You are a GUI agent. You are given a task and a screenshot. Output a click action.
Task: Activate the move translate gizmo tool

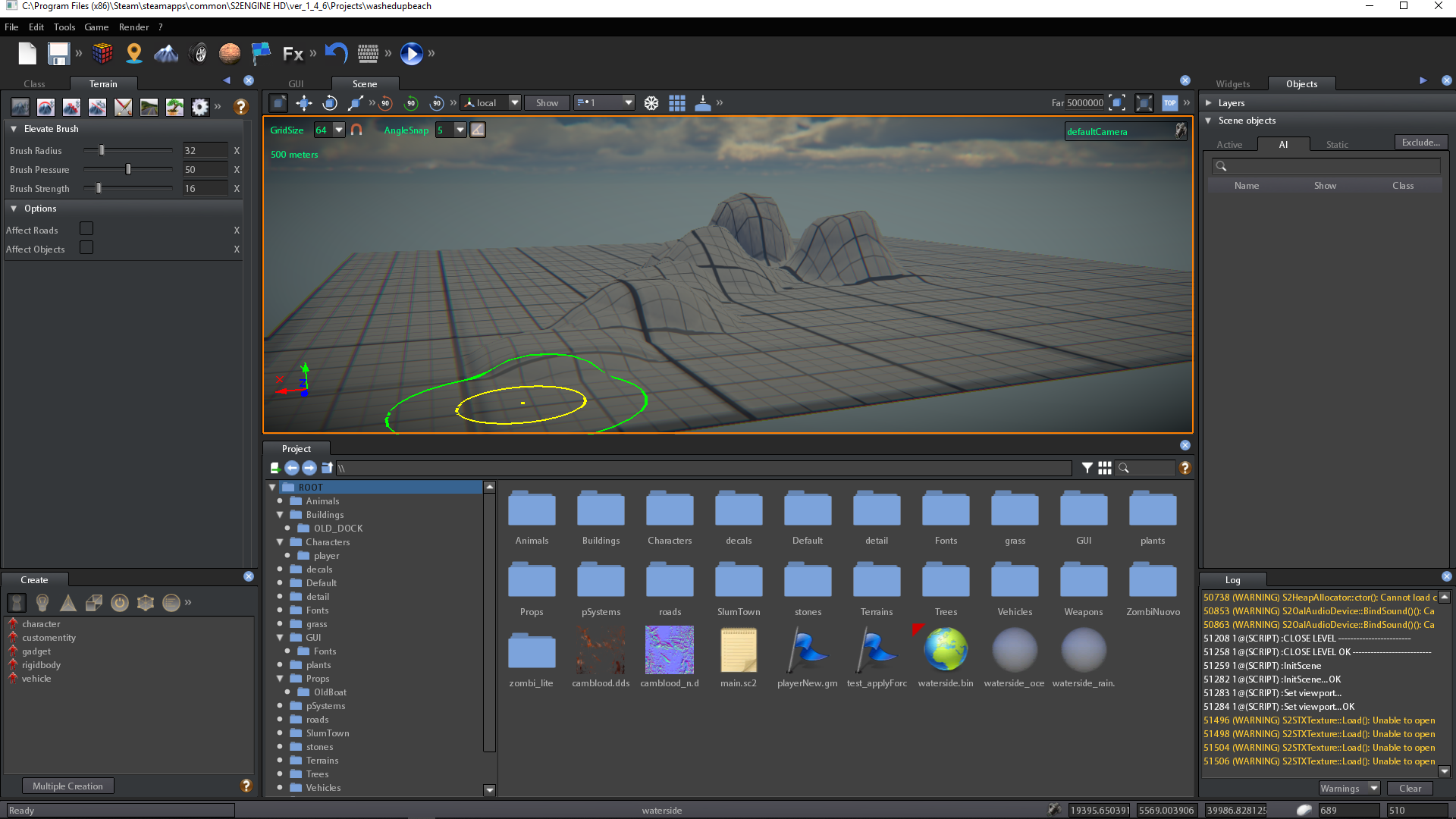click(x=304, y=103)
